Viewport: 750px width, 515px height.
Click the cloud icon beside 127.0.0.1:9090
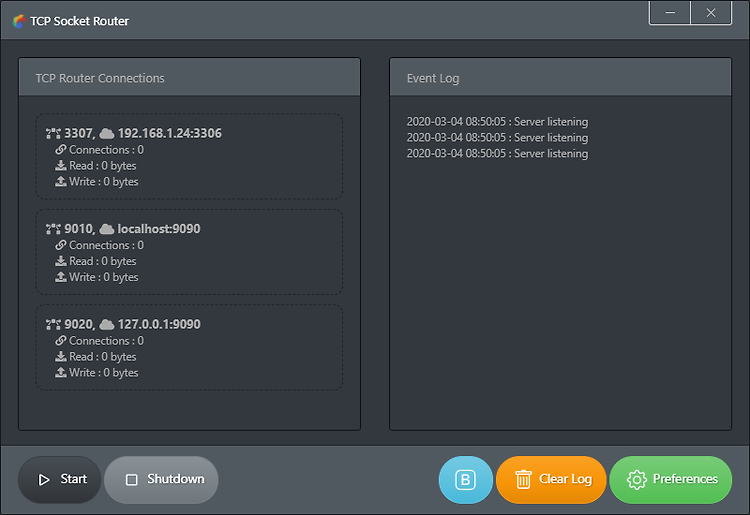click(107, 325)
